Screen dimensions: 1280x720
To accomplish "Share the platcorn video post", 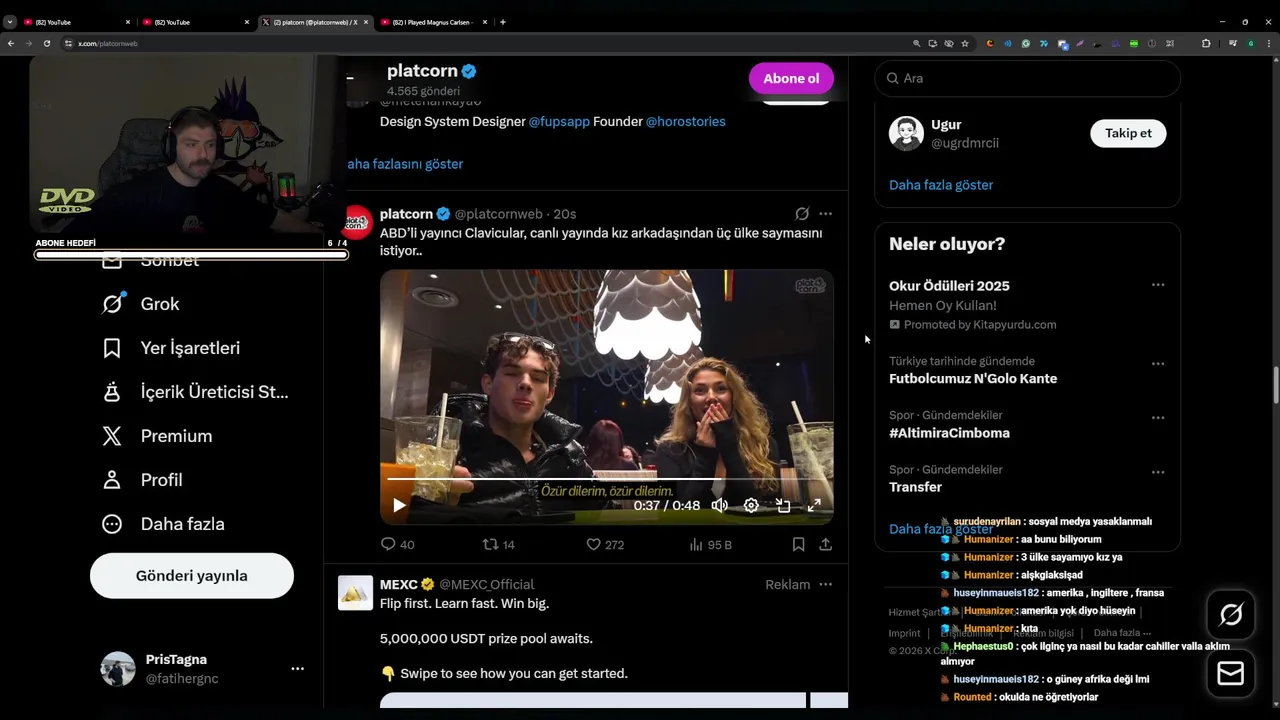I will tap(825, 544).
